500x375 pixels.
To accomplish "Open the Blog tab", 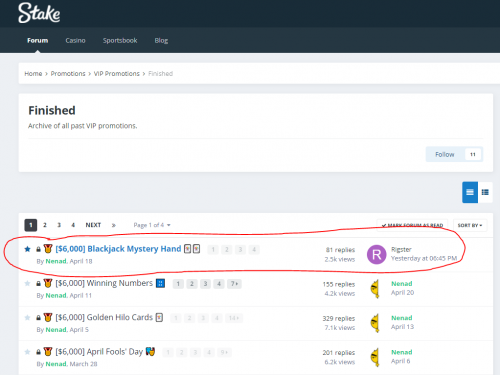I will click(161, 40).
